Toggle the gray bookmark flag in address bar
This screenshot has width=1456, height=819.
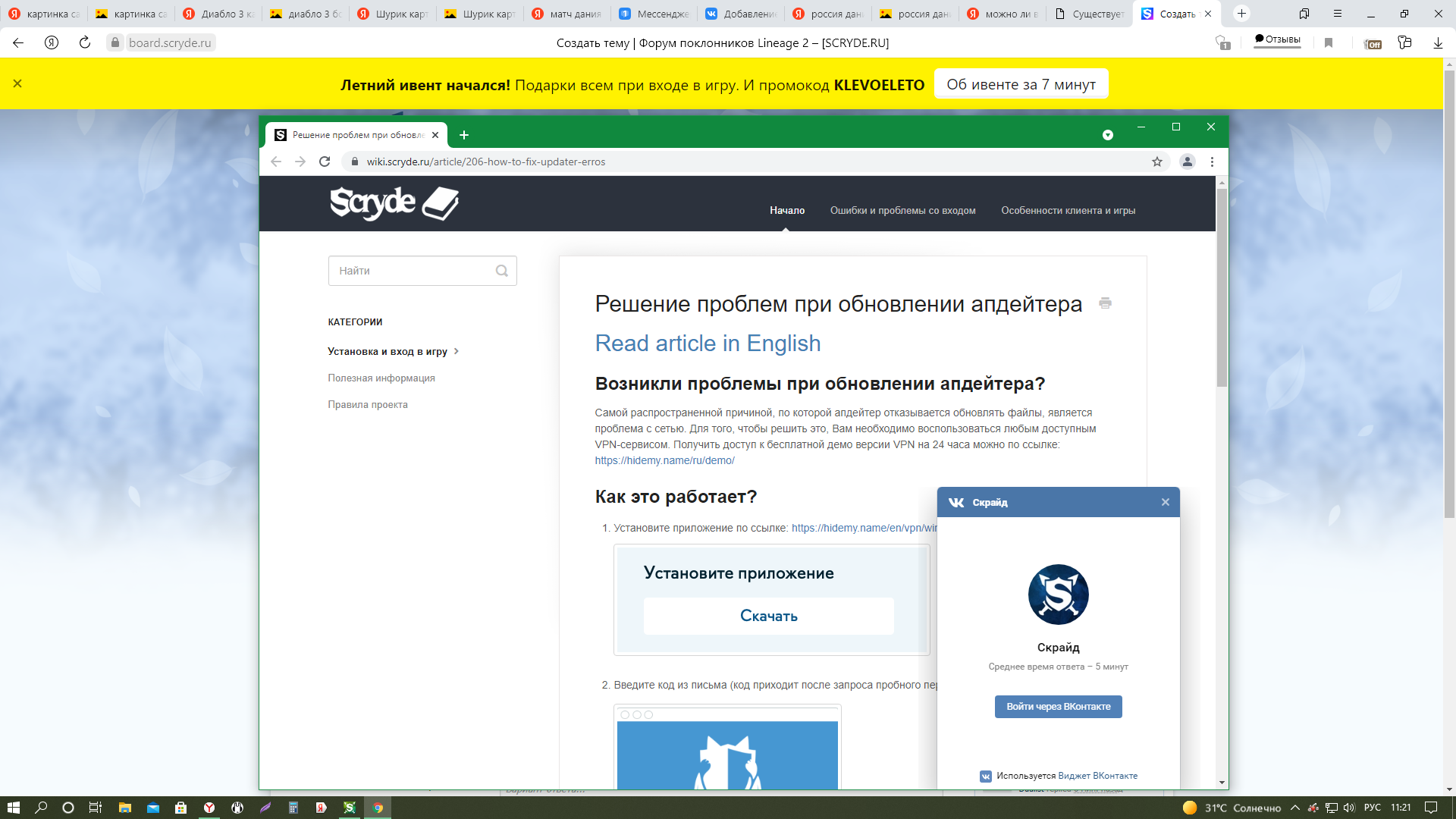[x=1328, y=43]
